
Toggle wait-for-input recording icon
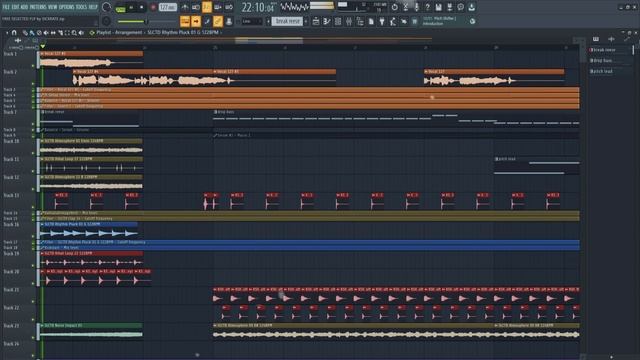196,7
